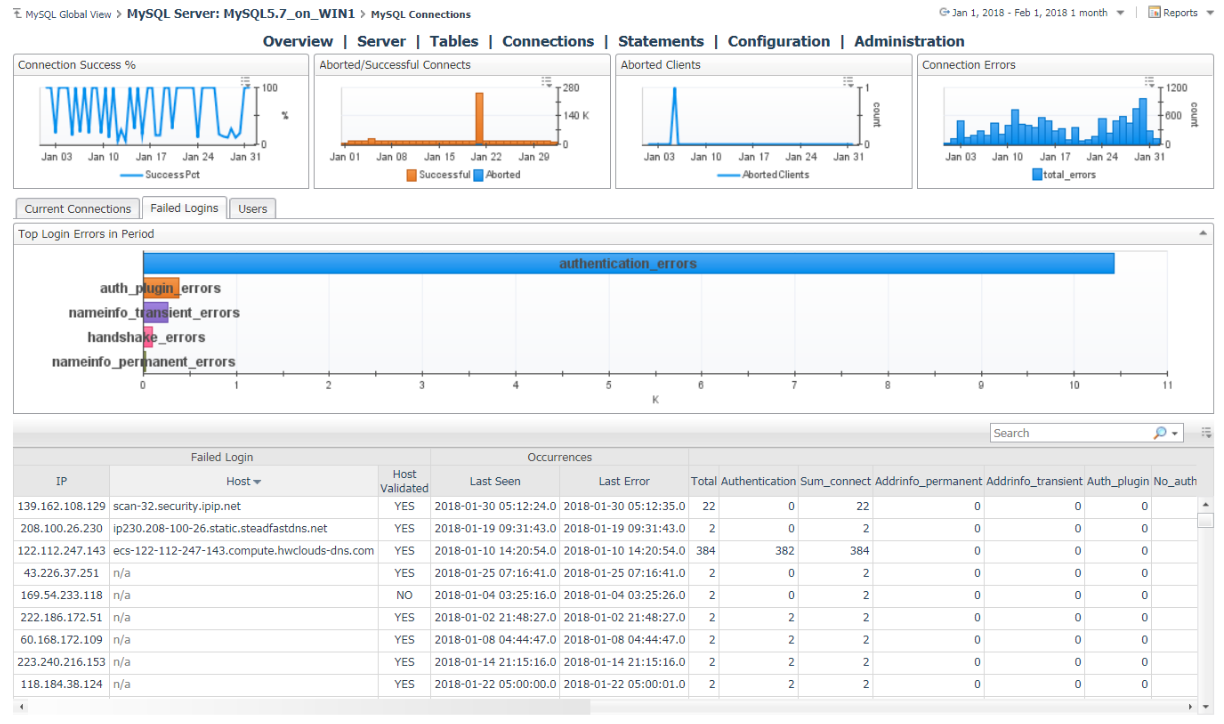Screen dimensions: 1224x724
Task: Click the authentication_errors bar in chart
Action: coord(628,263)
